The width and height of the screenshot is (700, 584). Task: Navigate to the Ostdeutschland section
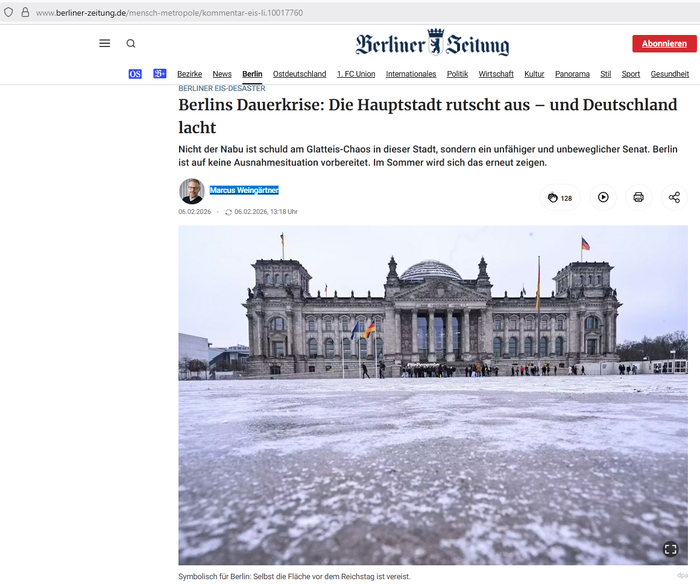pos(299,74)
